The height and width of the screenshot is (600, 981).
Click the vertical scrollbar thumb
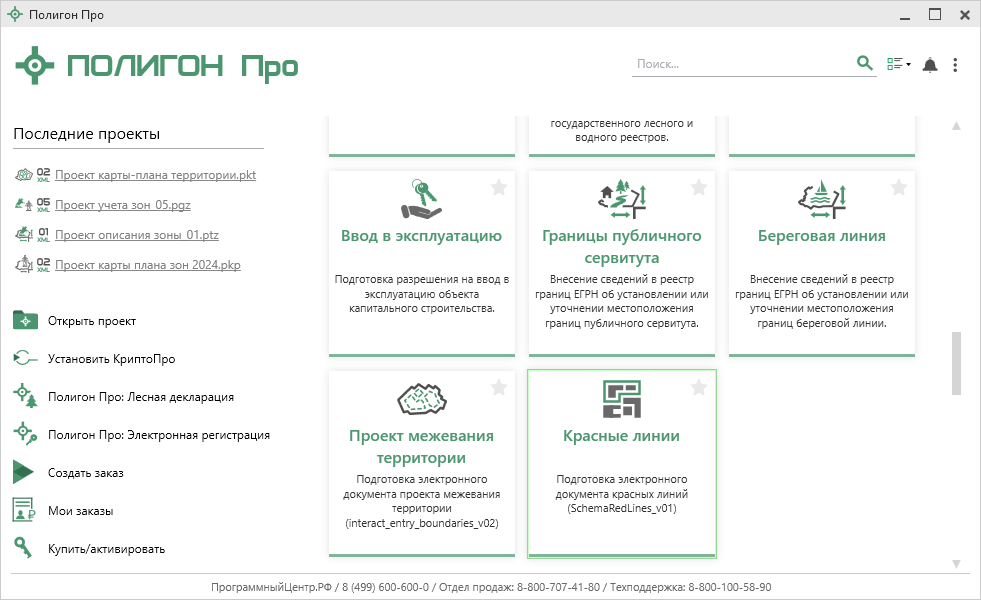(x=956, y=363)
